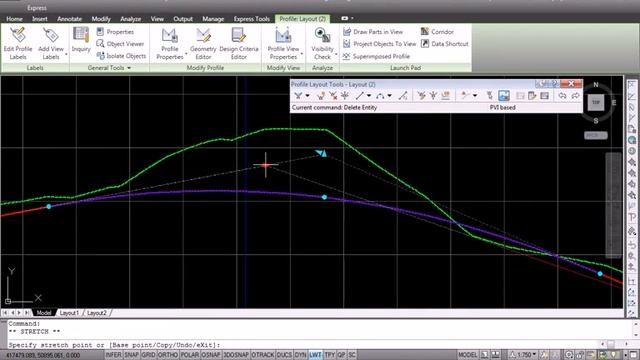Click Edit Profile Labels button
640x360 pixels.
tap(18, 44)
